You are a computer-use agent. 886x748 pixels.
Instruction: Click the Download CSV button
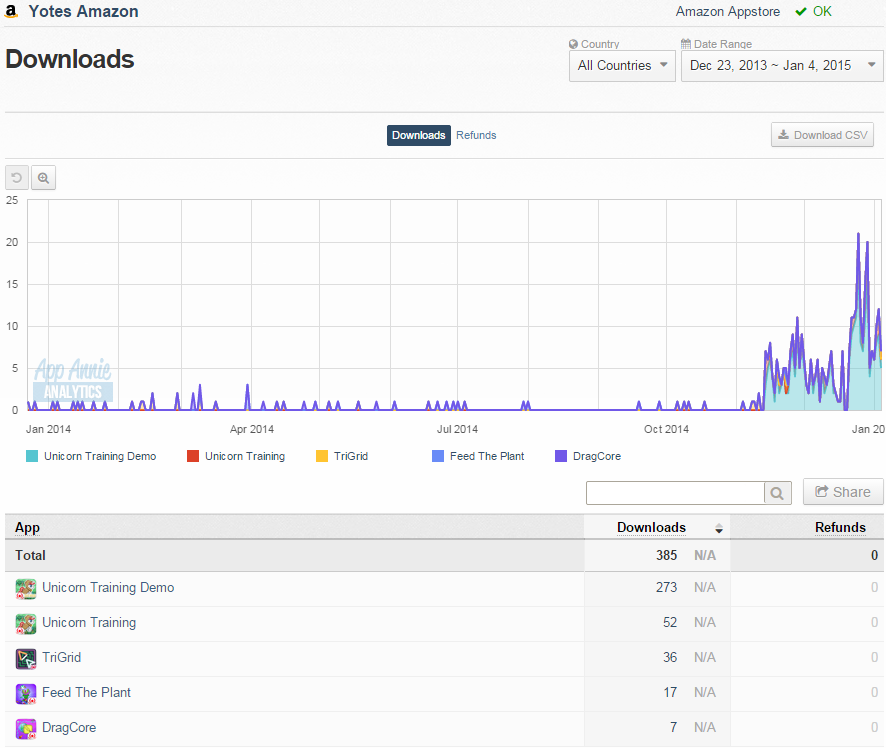[x=823, y=135]
